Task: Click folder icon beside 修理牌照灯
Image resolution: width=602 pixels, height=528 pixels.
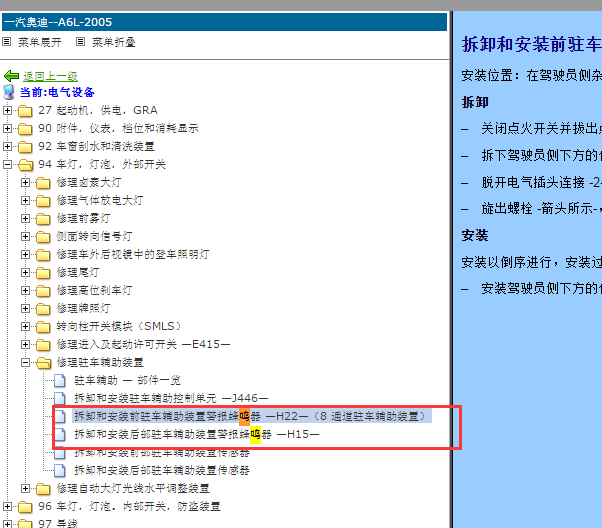Action: point(43,309)
